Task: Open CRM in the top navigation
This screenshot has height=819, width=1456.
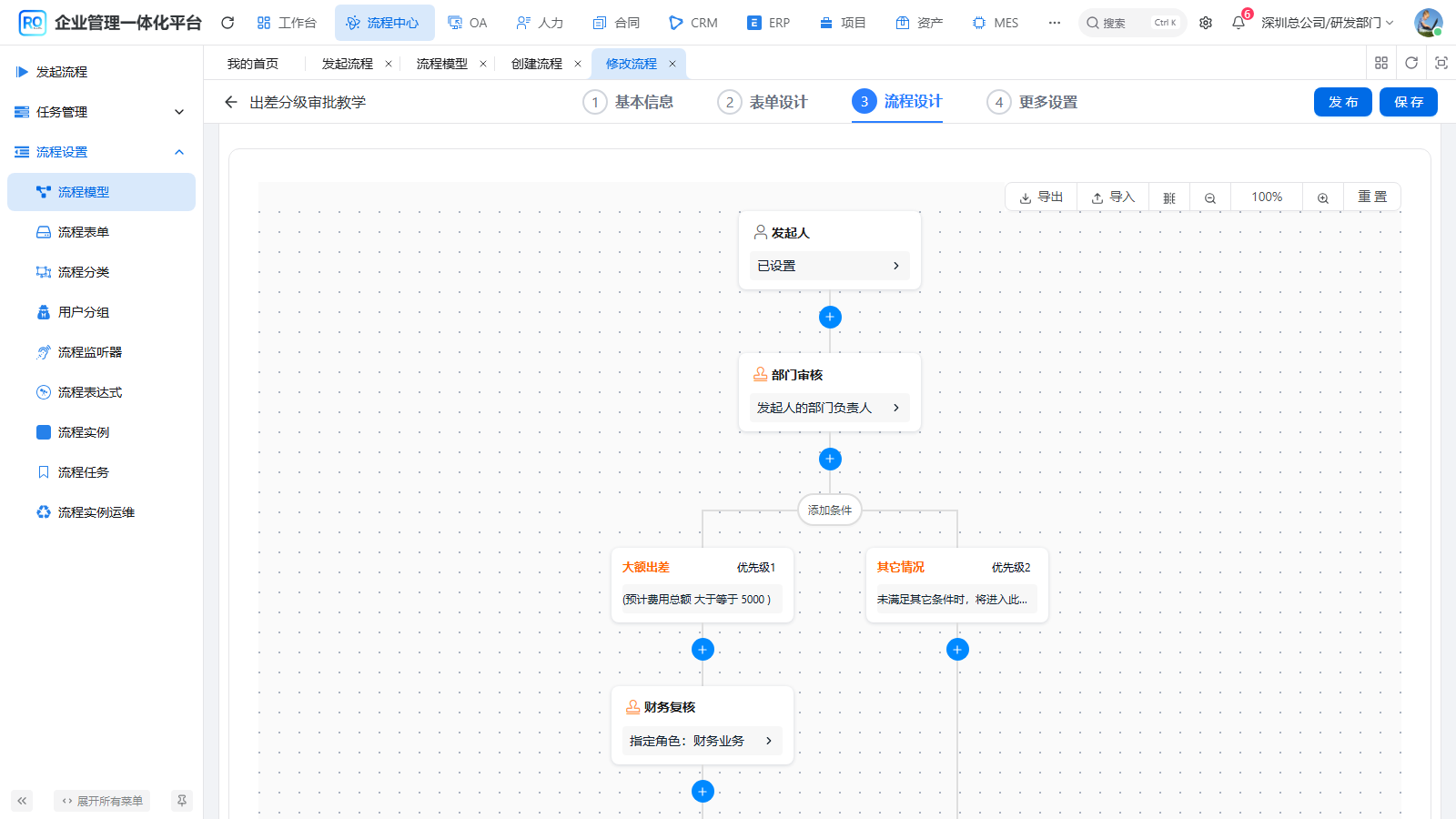Action: click(x=693, y=23)
